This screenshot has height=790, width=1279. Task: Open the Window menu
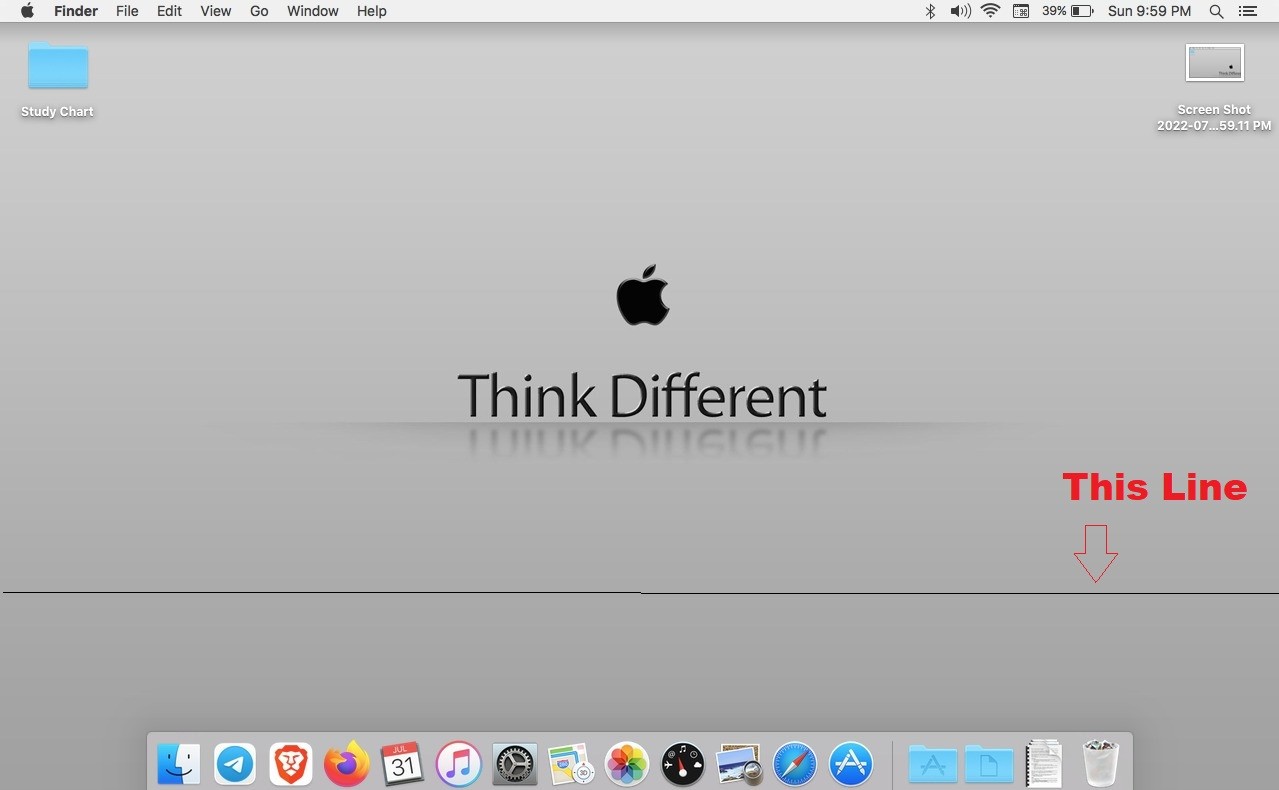313,11
